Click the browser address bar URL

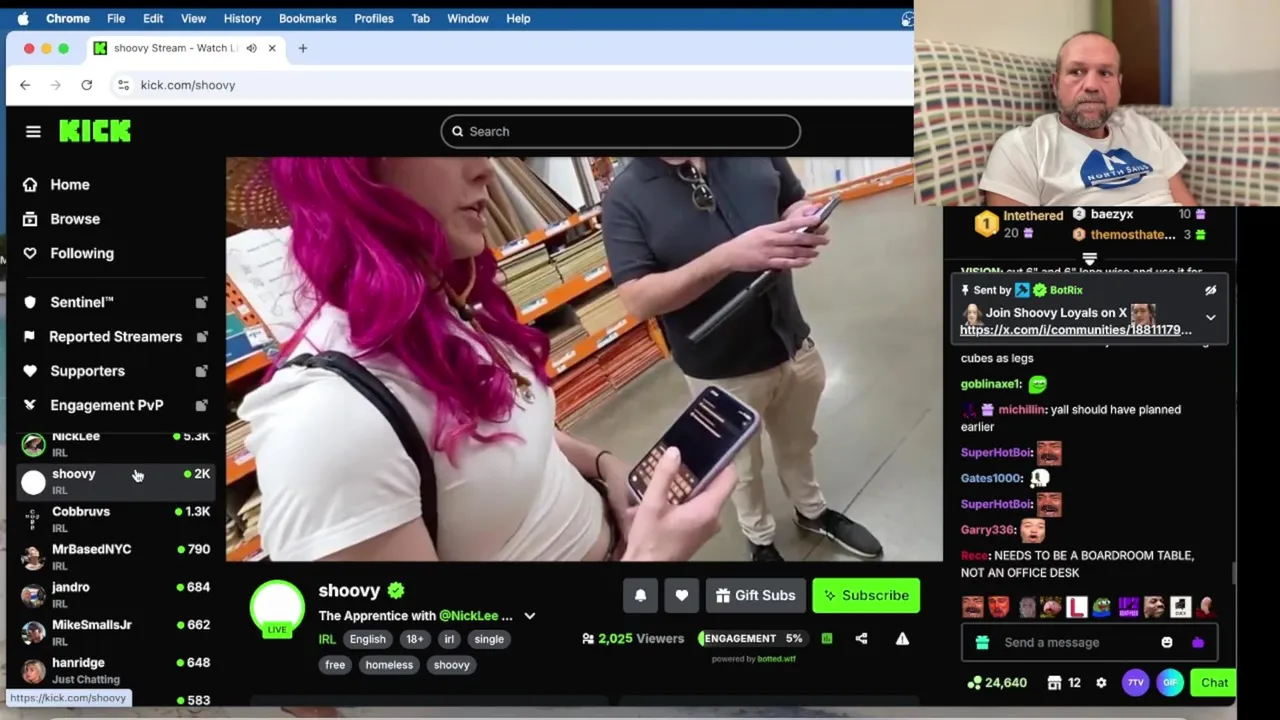[x=188, y=85]
